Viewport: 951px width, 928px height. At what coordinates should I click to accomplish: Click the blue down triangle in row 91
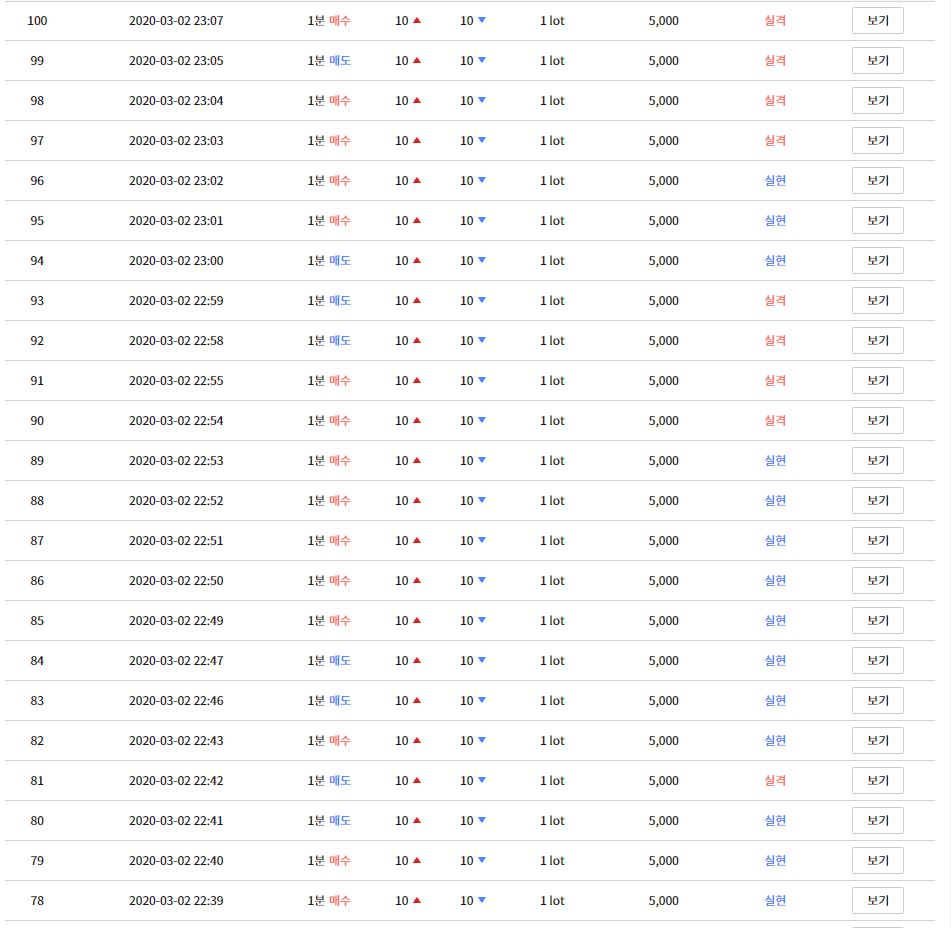(x=482, y=381)
